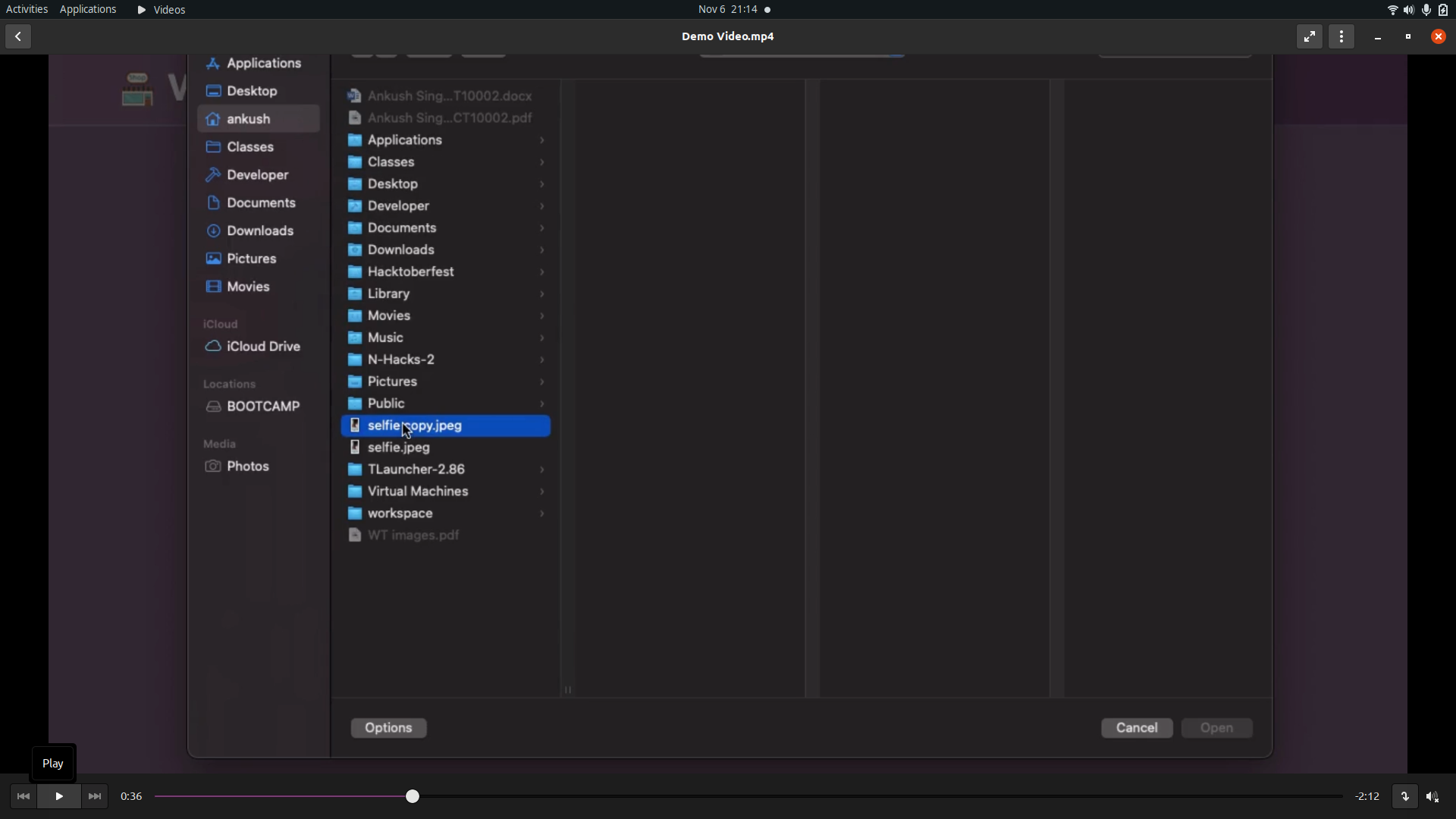Skip to the next video track
The height and width of the screenshot is (819, 1456).
(95, 797)
